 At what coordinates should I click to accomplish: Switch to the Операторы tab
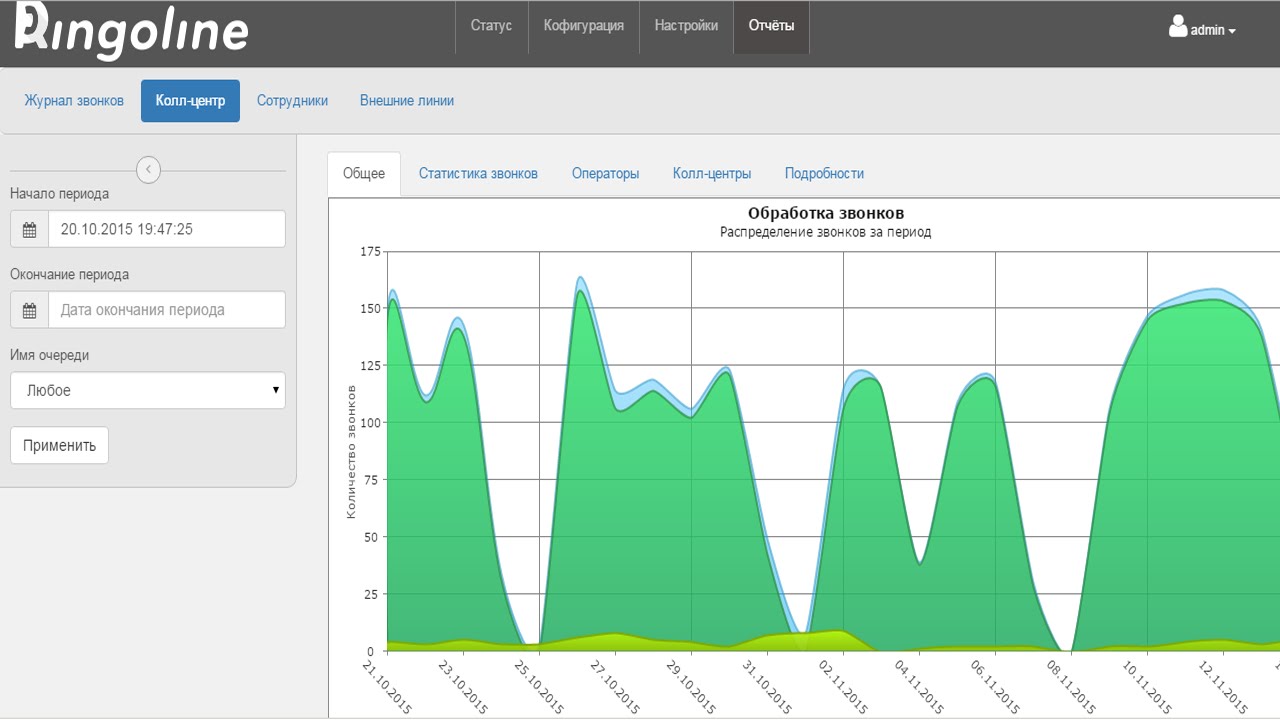605,174
